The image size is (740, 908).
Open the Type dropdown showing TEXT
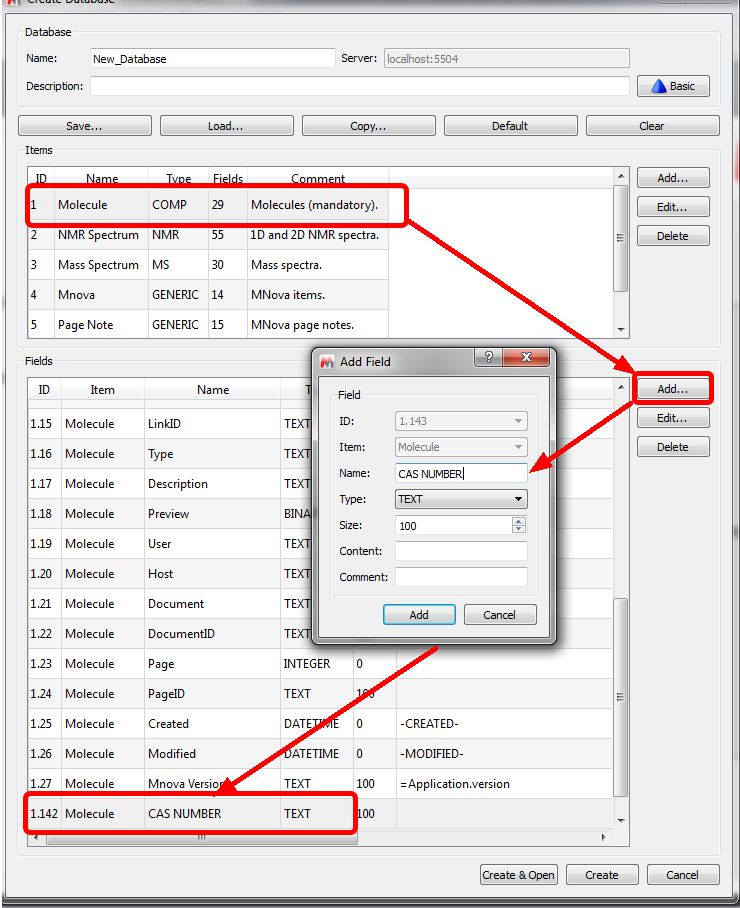(x=461, y=499)
